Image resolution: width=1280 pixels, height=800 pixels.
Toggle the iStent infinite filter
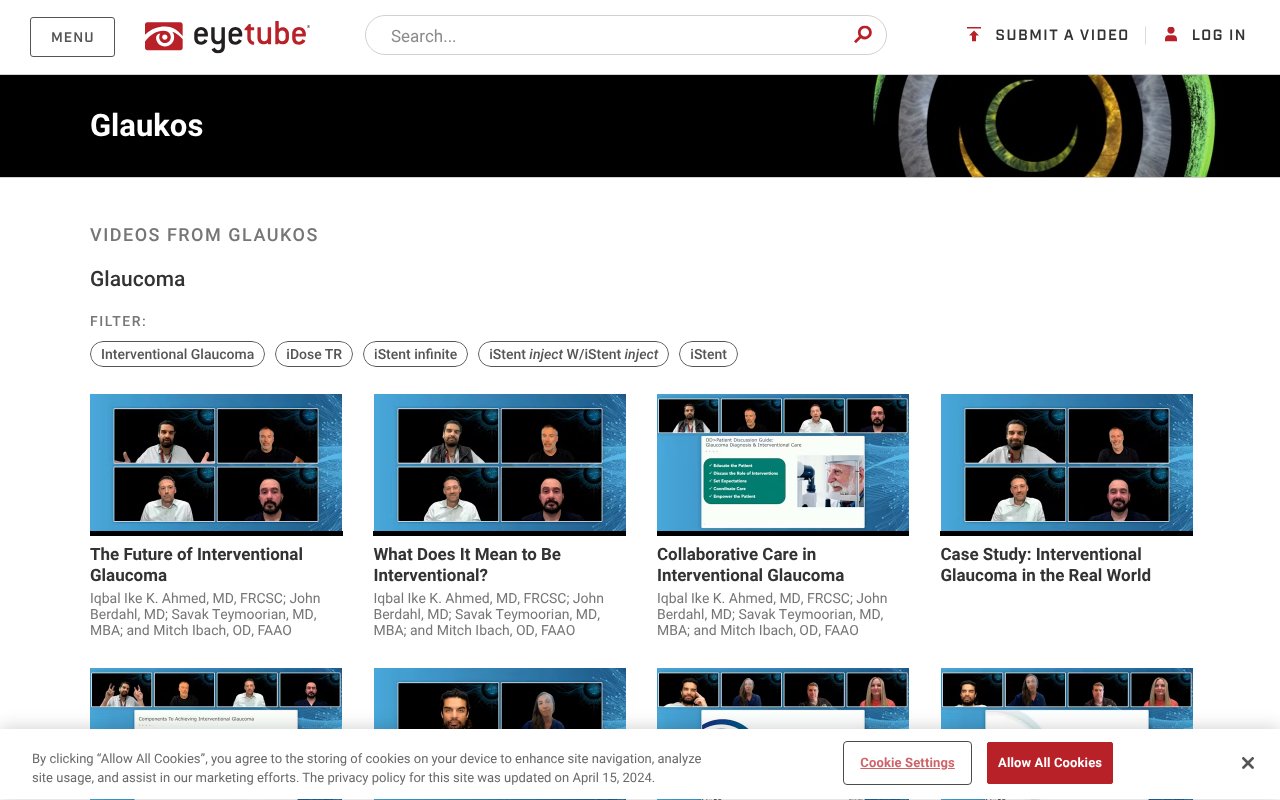point(415,354)
